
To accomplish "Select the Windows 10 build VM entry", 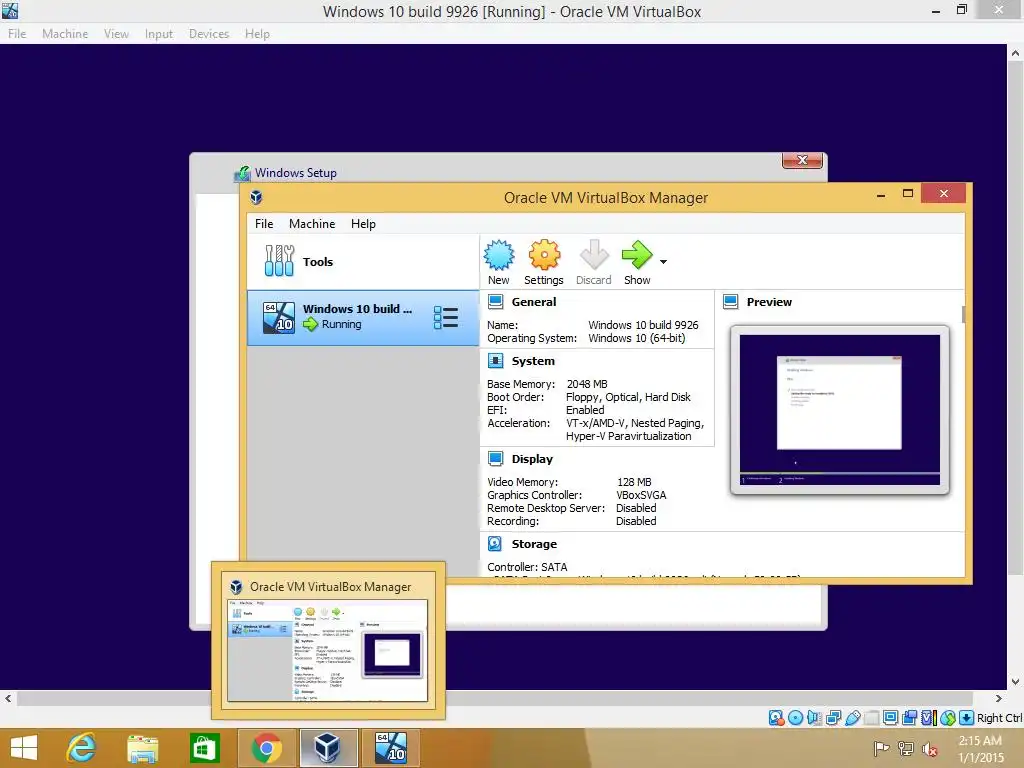I will pyautogui.click(x=363, y=317).
